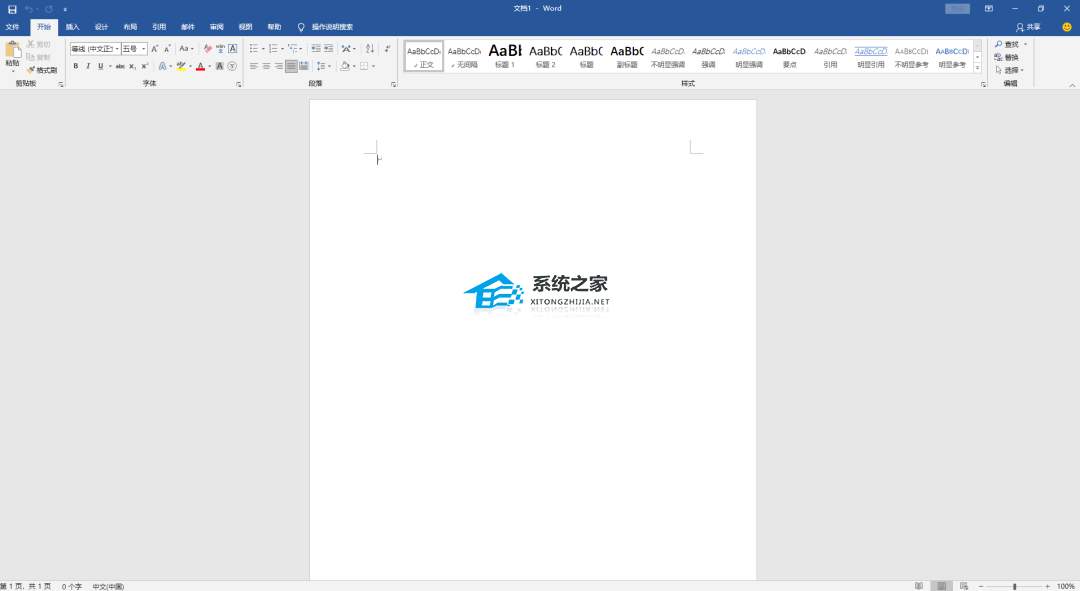The image size is (1080, 591).
Task: Expand the styles gallery More arrow
Action: (x=977, y=68)
